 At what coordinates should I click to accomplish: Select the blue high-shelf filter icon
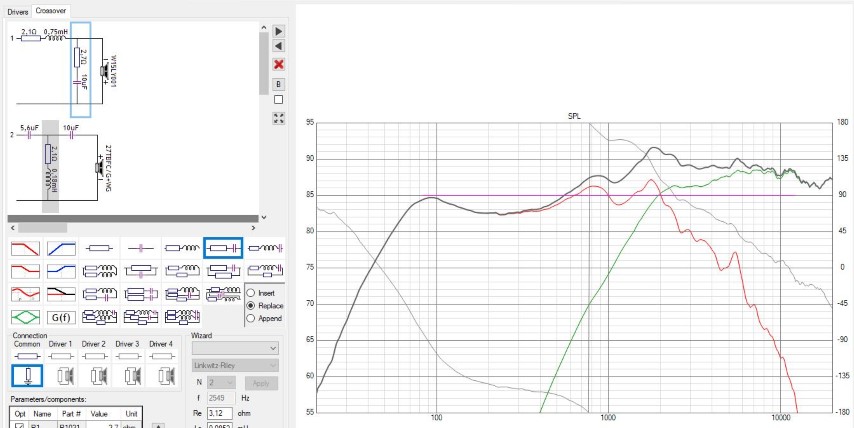(61, 271)
